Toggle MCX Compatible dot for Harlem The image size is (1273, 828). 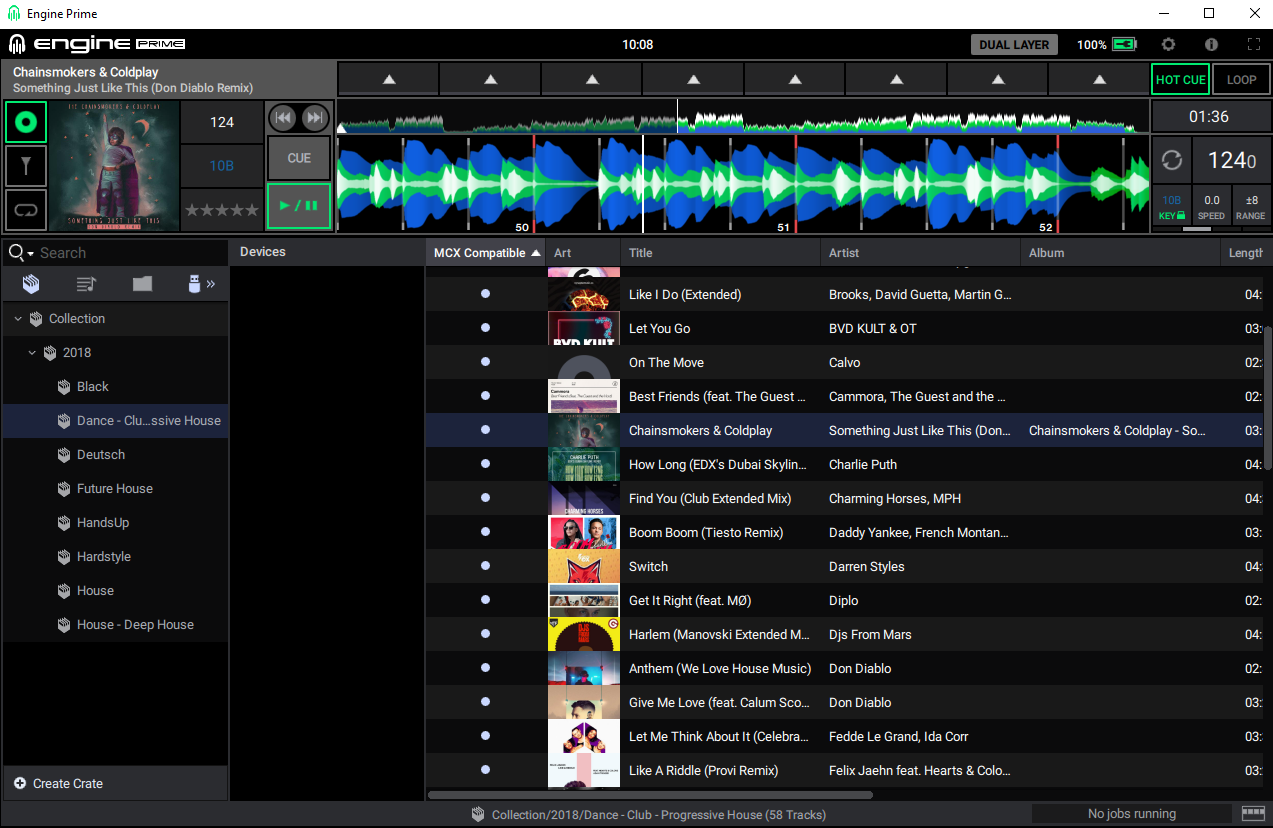pyautogui.click(x=485, y=634)
